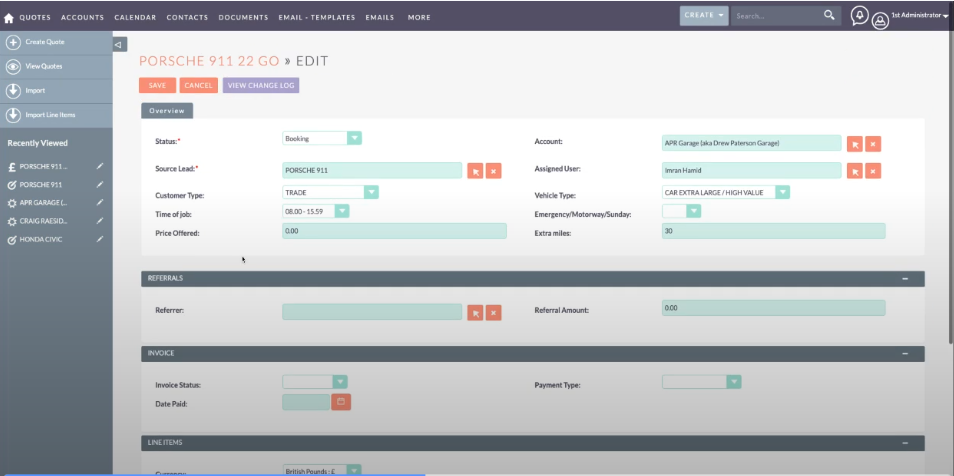Click the home icon in top navigation
The height and width of the screenshot is (476, 954).
click(10, 17)
